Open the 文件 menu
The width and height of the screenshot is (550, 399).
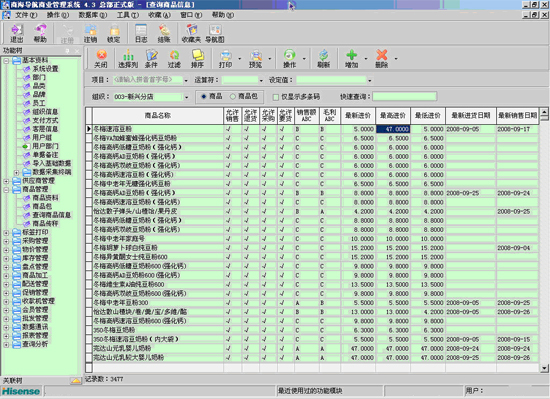pos(26,15)
